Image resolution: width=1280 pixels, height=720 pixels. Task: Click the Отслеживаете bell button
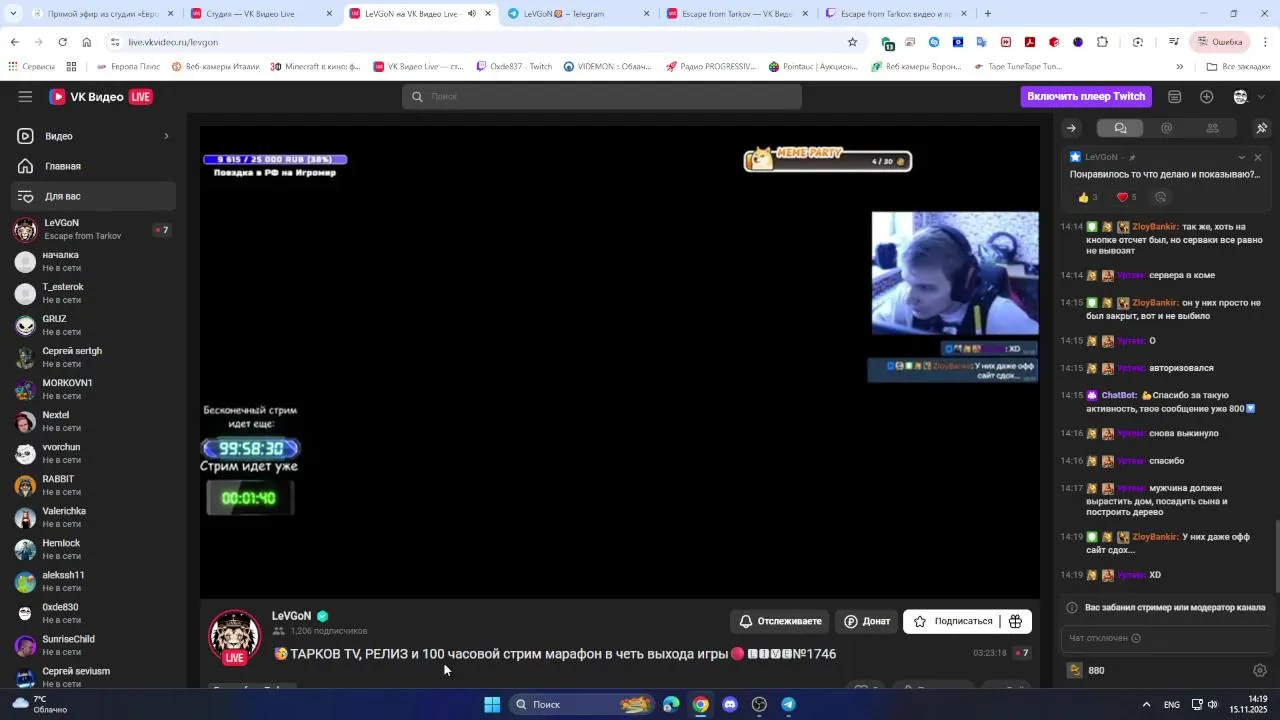tap(780, 621)
